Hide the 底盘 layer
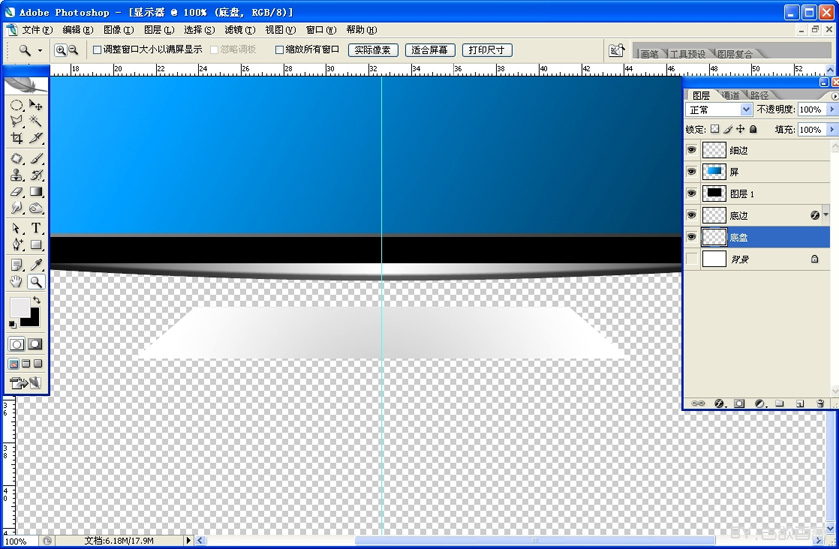The width and height of the screenshot is (839, 549). [x=691, y=237]
